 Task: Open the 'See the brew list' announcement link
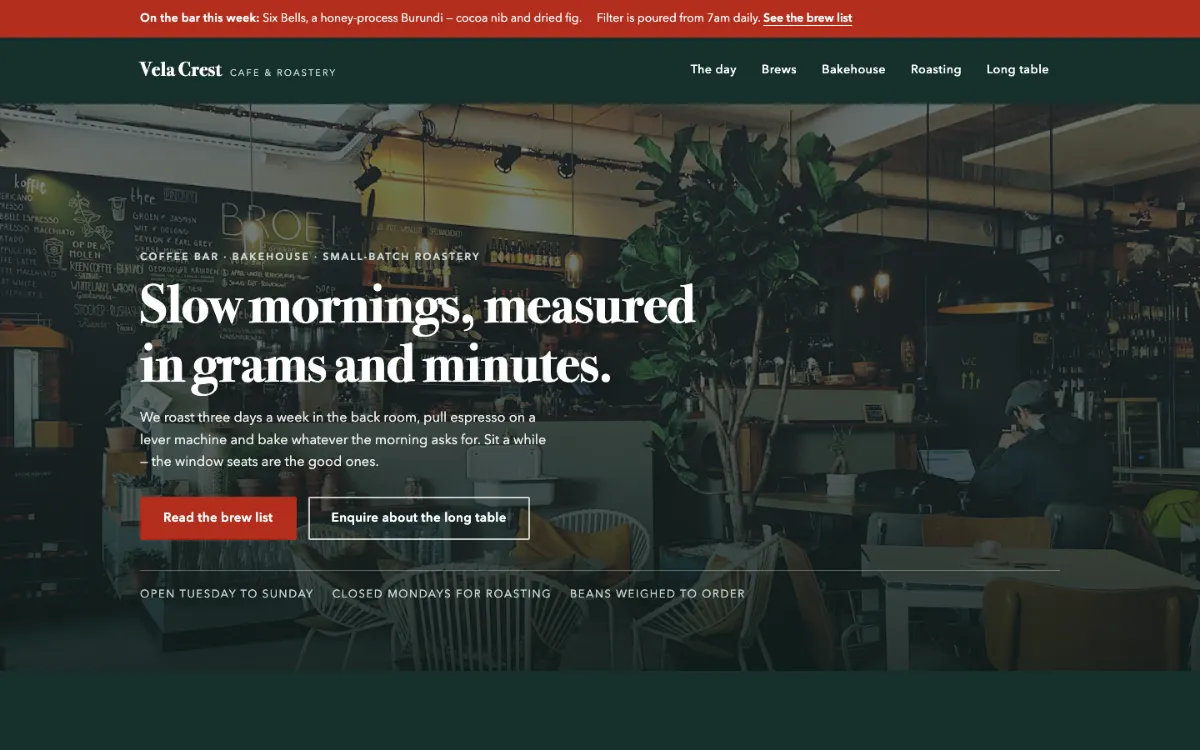[807, 18]
